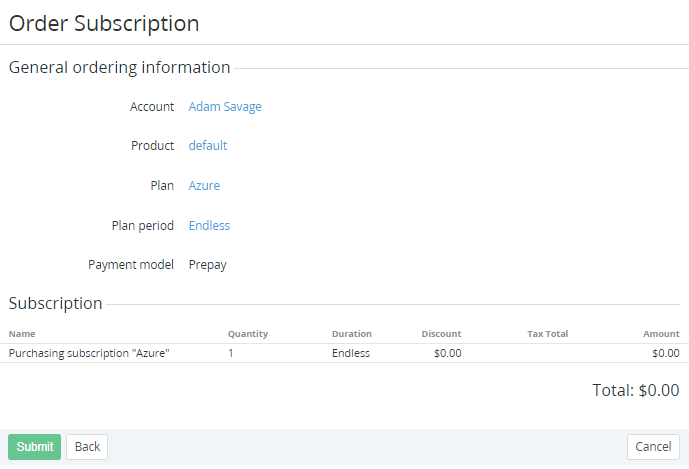The width and height of the screenshot is (689, 469).
Task: Follow the Azure plan link
Action: click(204, 186)
